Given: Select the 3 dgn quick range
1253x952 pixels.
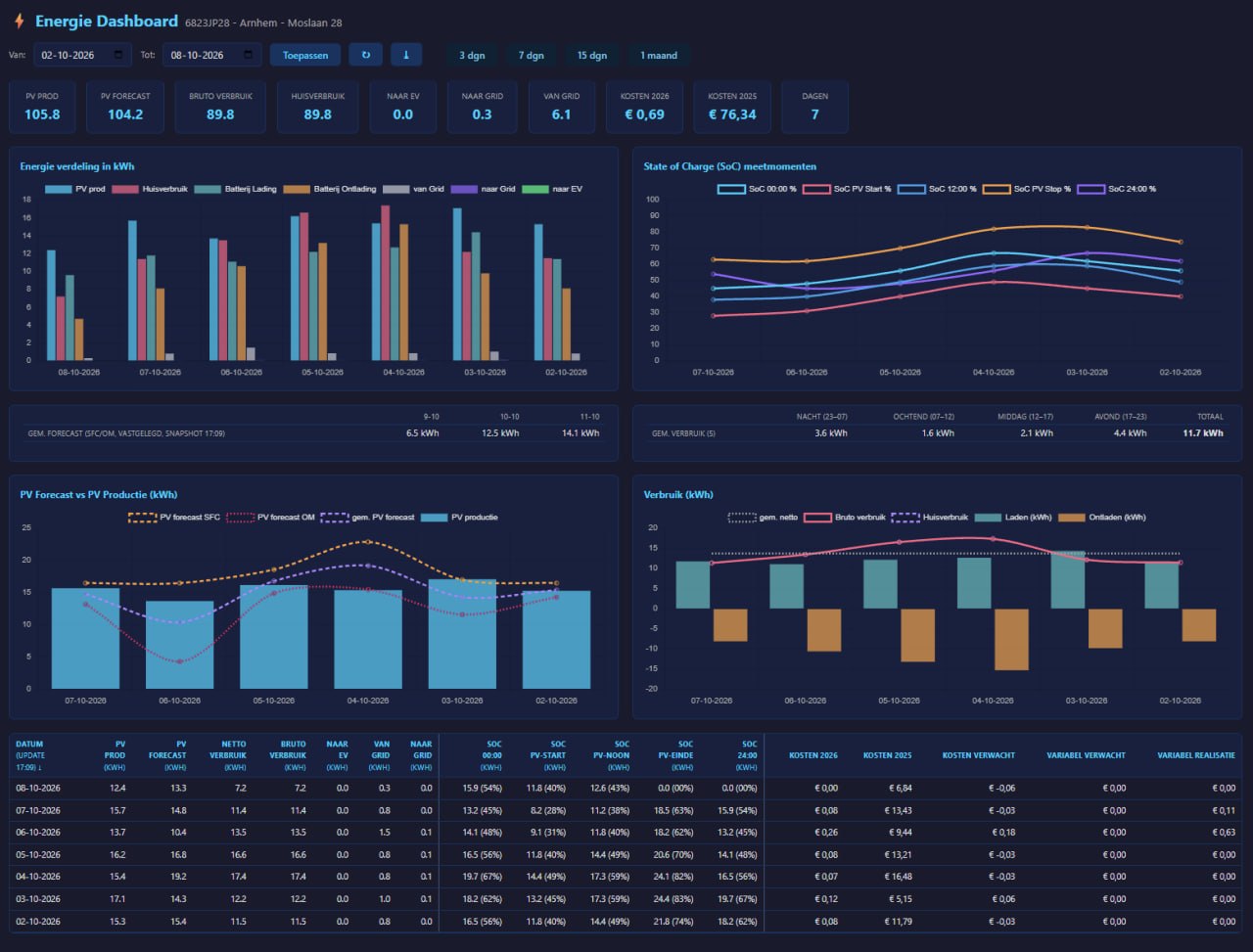Looking at the screenshot, I should pos(472,55).
